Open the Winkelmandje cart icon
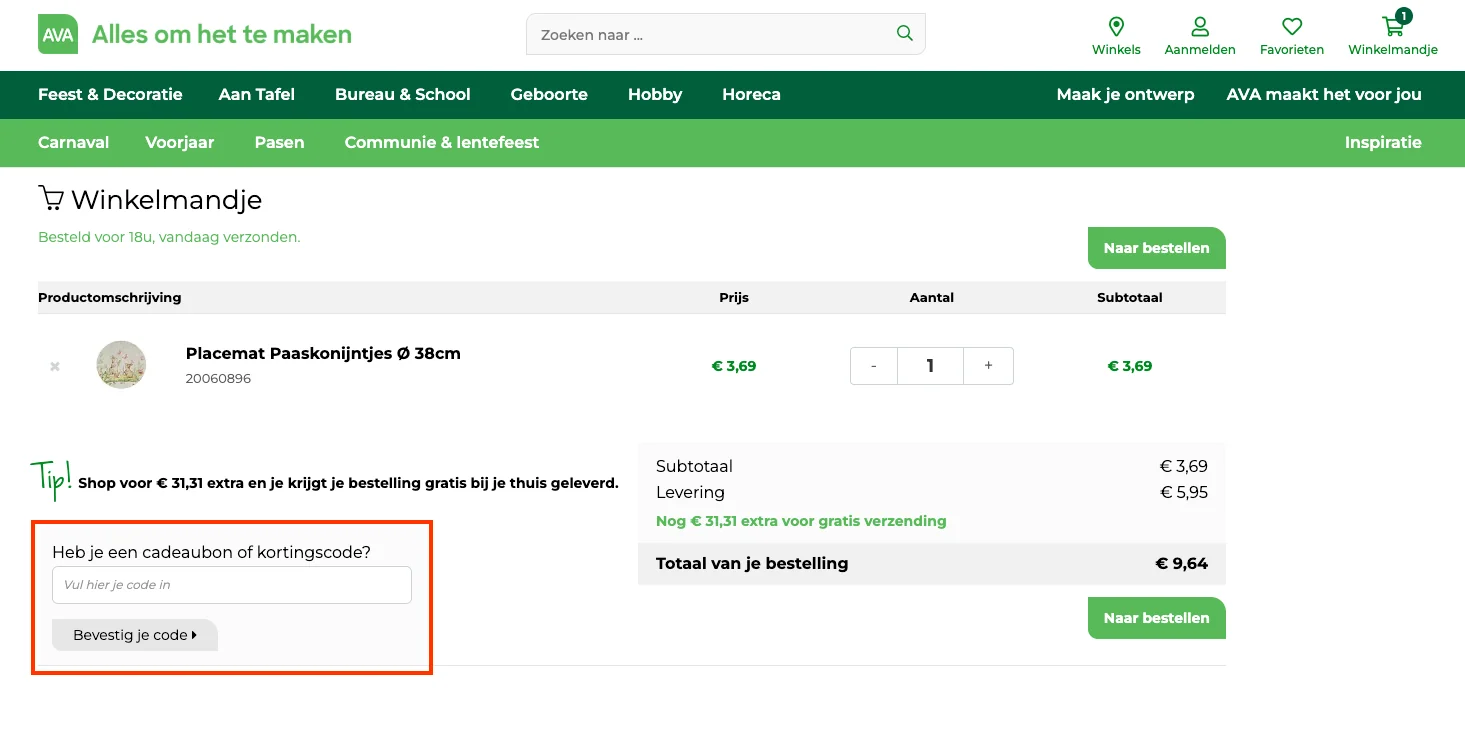 pos(1392,27)
